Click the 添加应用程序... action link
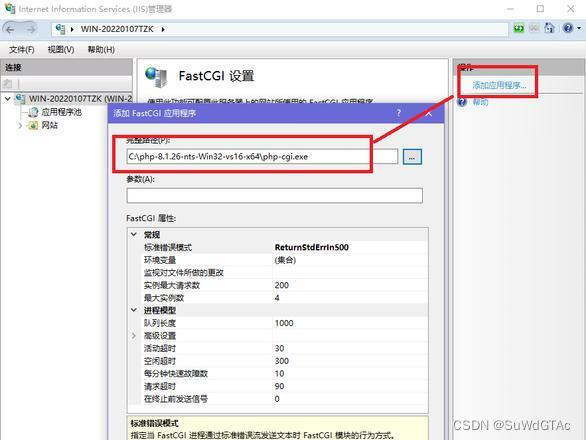 pos(499,85)
